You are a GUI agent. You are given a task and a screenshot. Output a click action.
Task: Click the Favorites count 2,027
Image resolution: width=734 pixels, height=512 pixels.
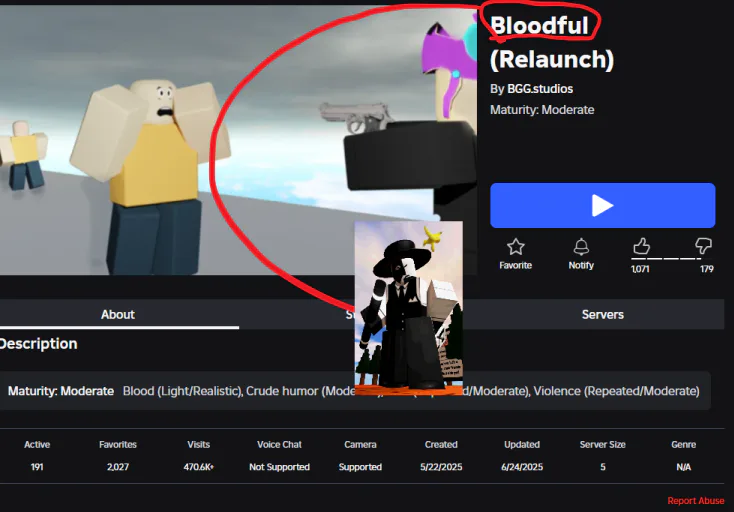(x=117, y=467)
